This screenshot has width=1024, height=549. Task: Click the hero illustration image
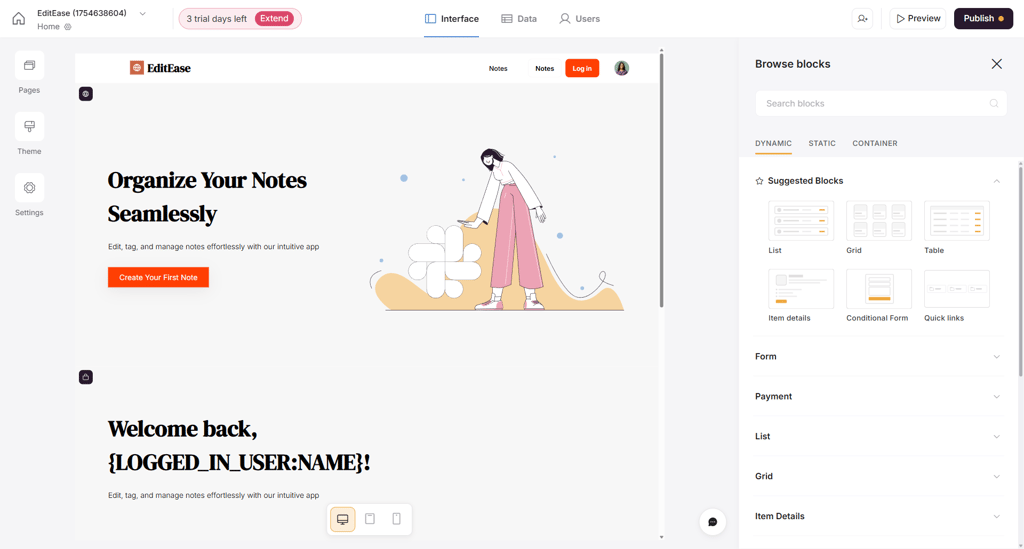coord(497,230)
